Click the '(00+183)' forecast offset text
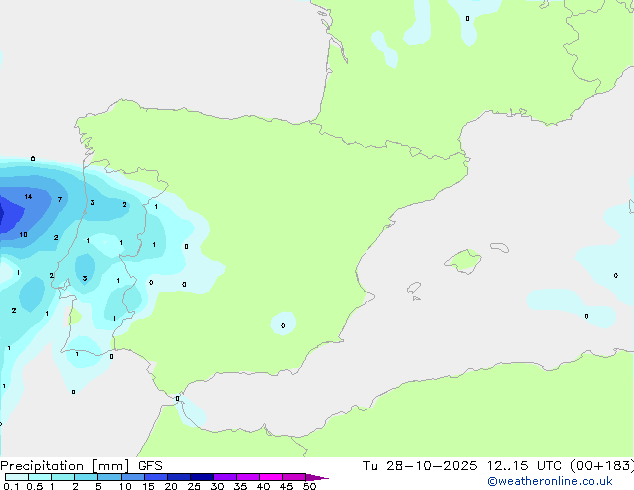634x490 pixels. click(x=602, y=466)
